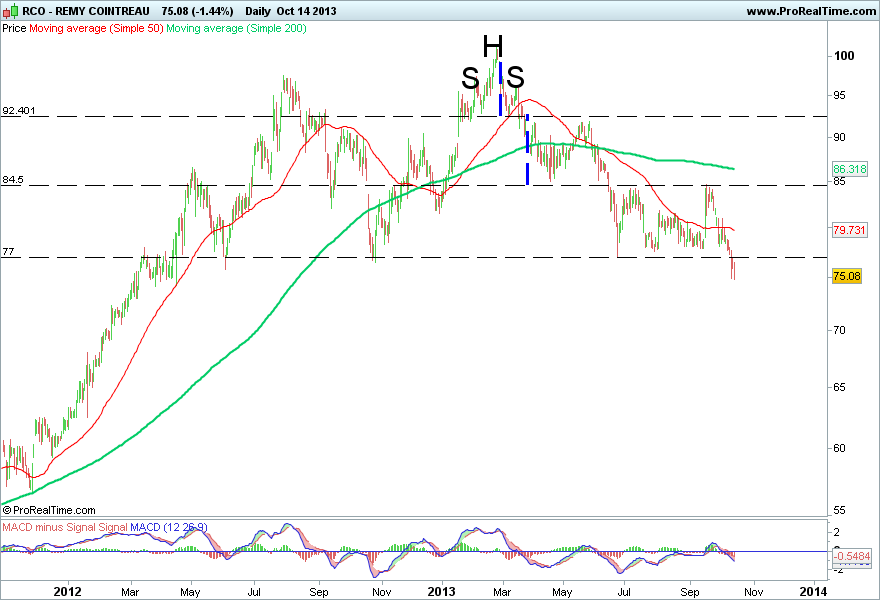
Task: Click the 70 price axis label
Action: [x=839, y=331]
